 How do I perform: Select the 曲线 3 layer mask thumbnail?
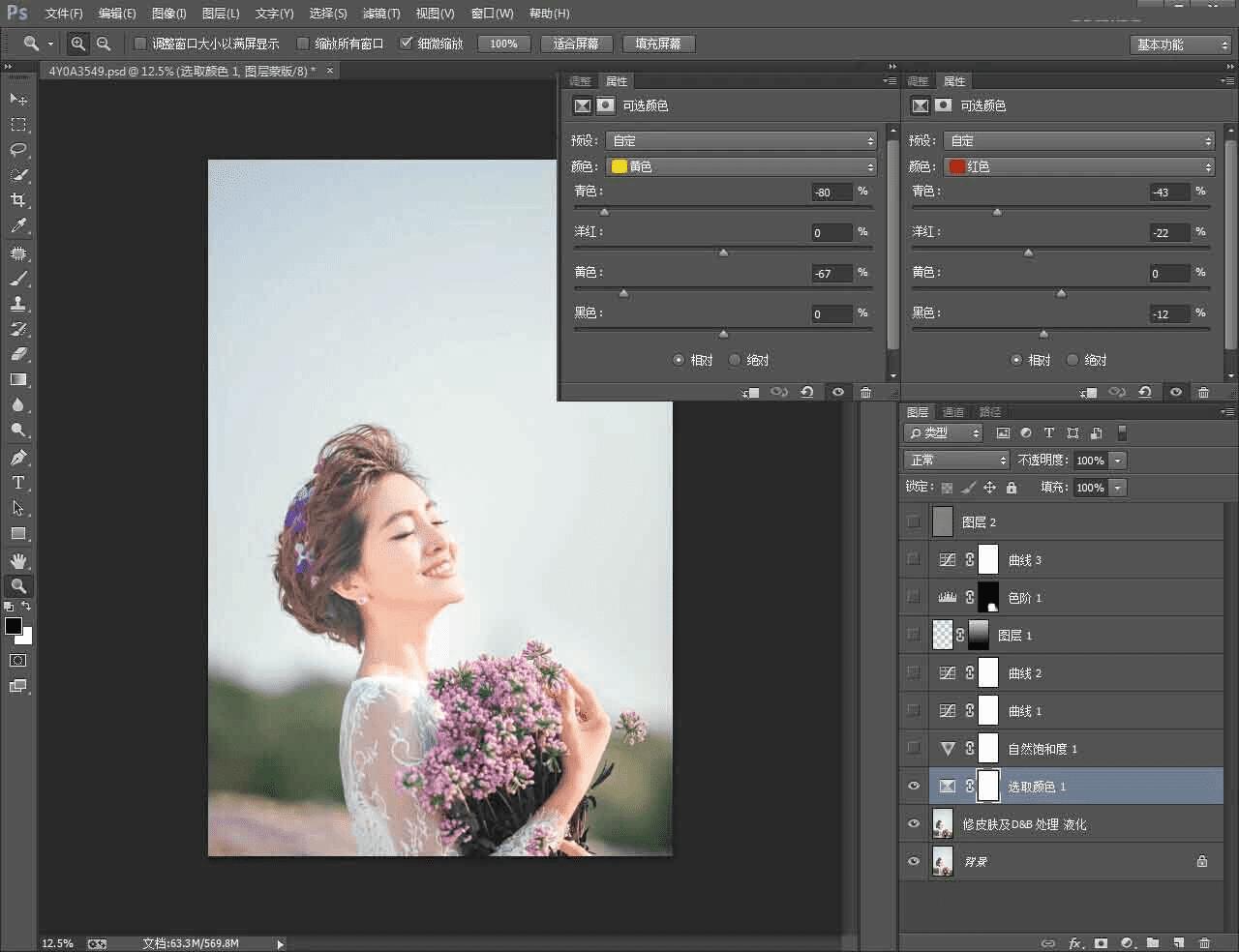tap(987, 559)
